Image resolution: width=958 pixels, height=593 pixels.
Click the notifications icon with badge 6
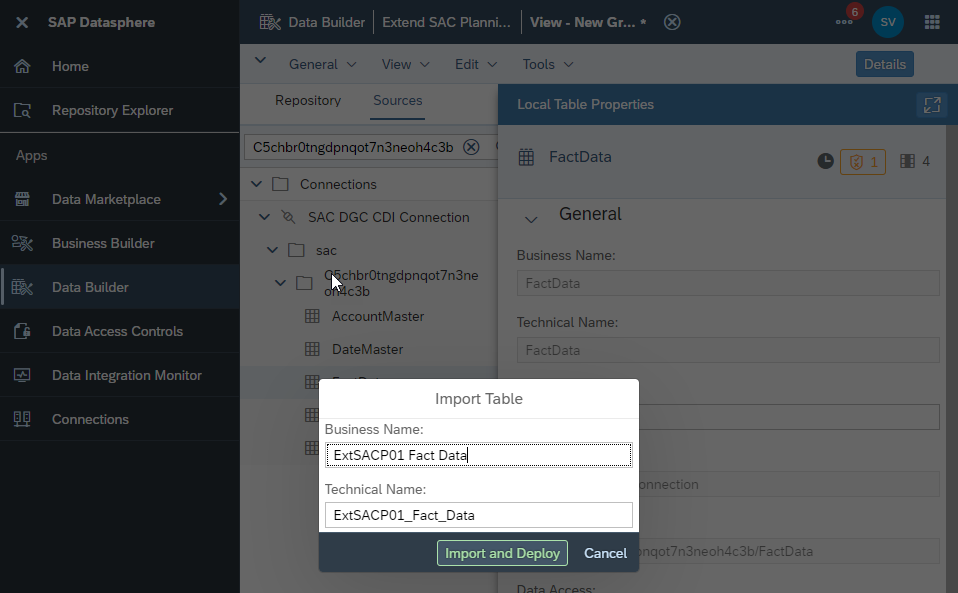coord(846,20)
